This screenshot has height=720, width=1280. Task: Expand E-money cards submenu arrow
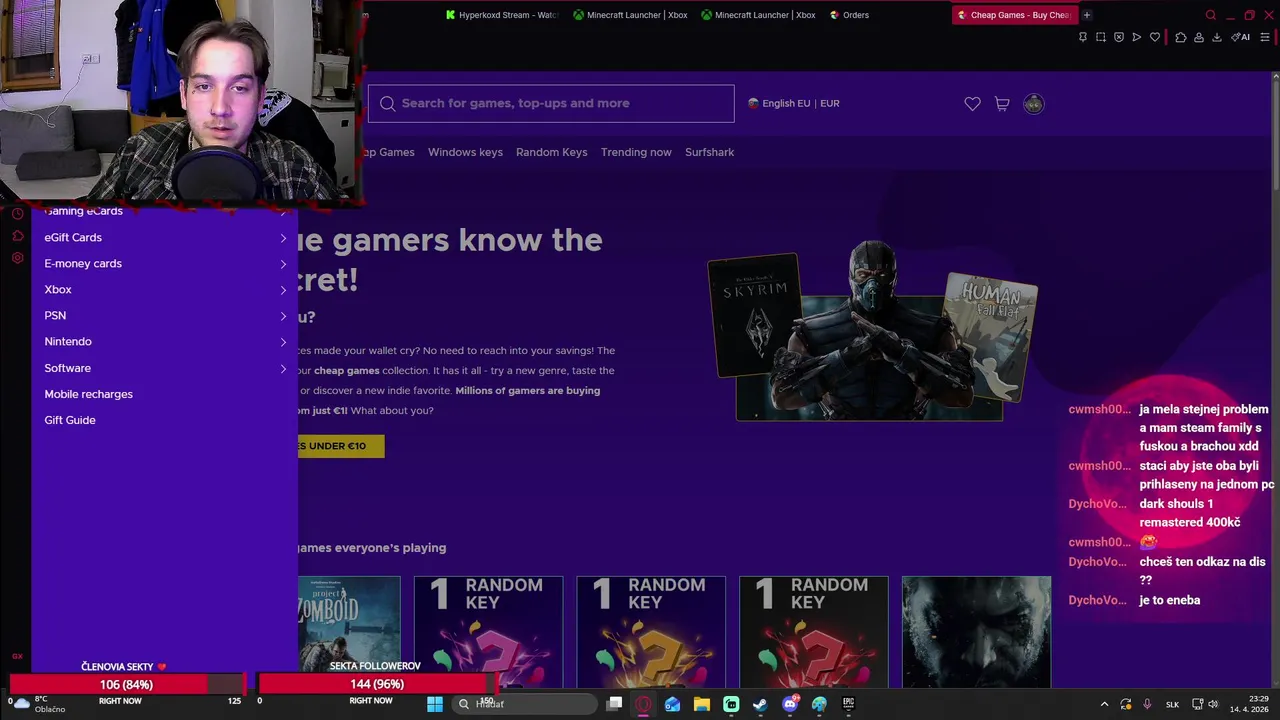pos(283,264)
